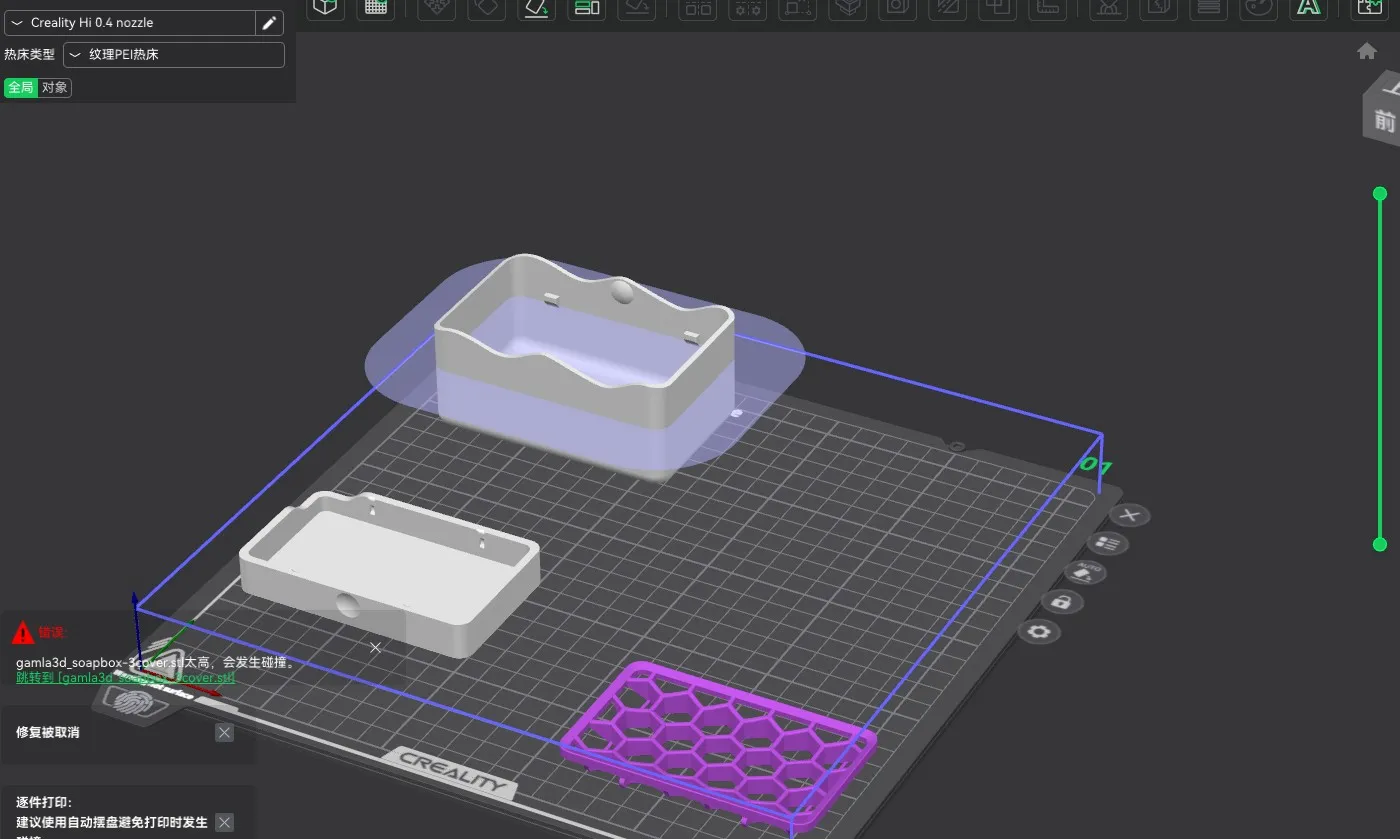Switch to 对象 object settings mode
1400x839 pixels.
point(55,88)
